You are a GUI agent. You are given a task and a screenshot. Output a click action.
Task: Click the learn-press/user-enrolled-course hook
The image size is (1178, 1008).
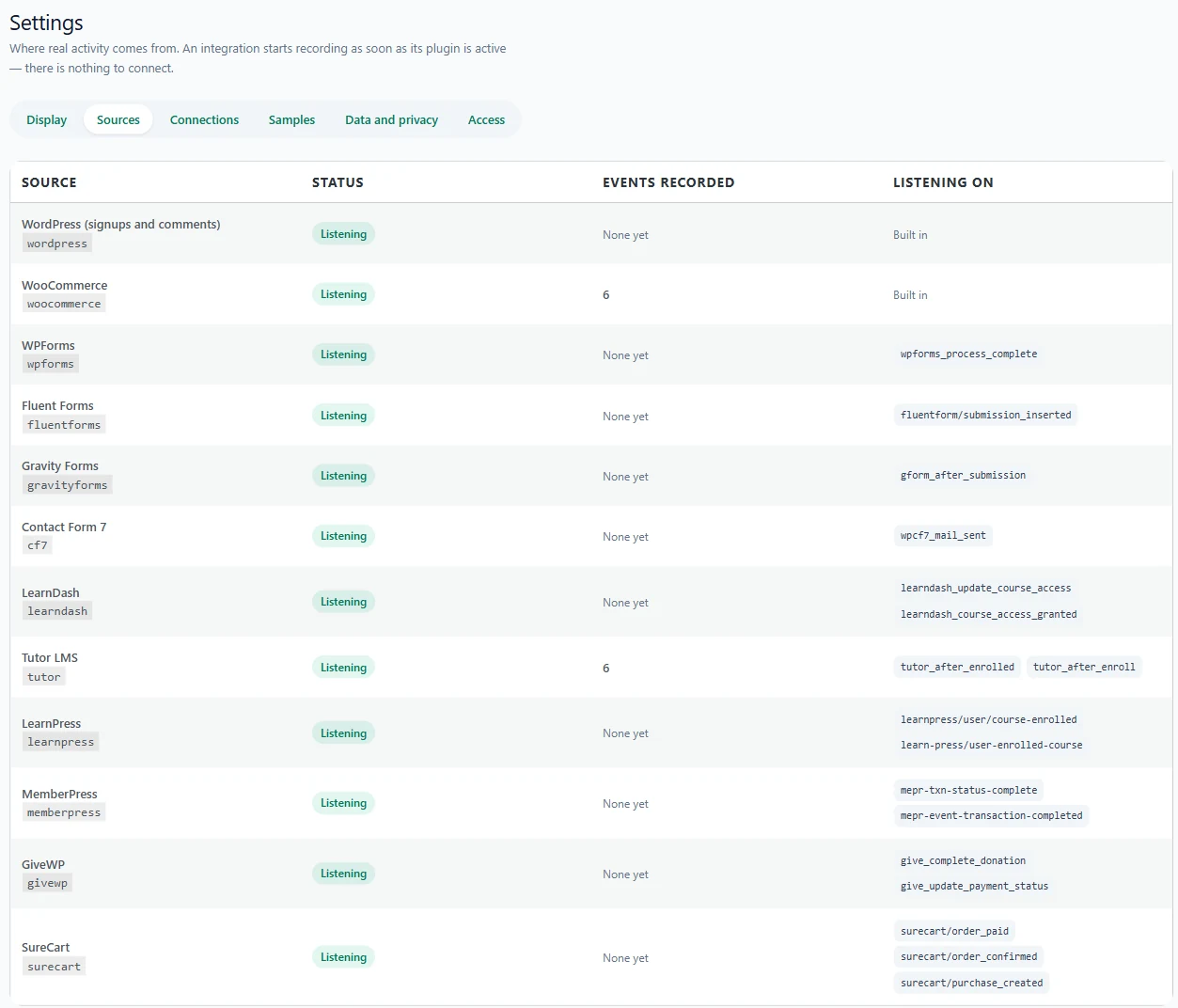tap(991, 745)
